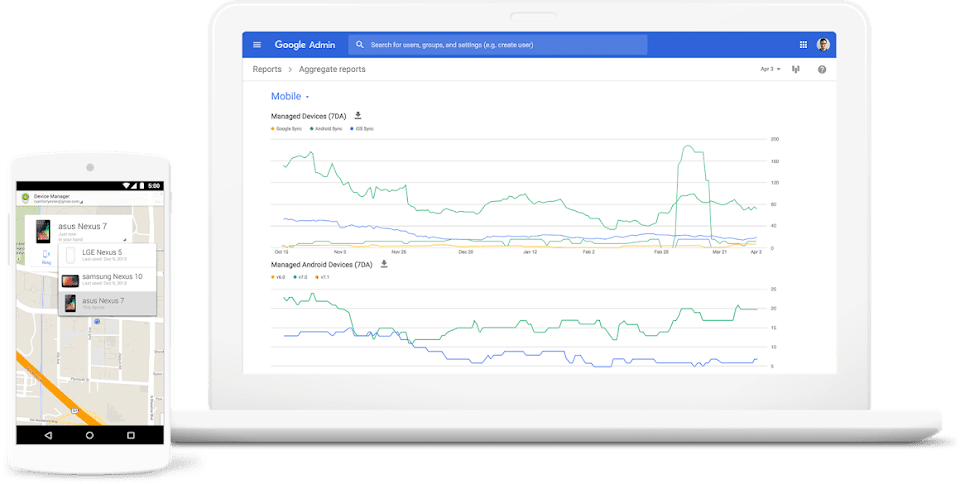Click the chart view icon beside Apr 3
This screenshot has width=960, height=484.
click(796, 69)
